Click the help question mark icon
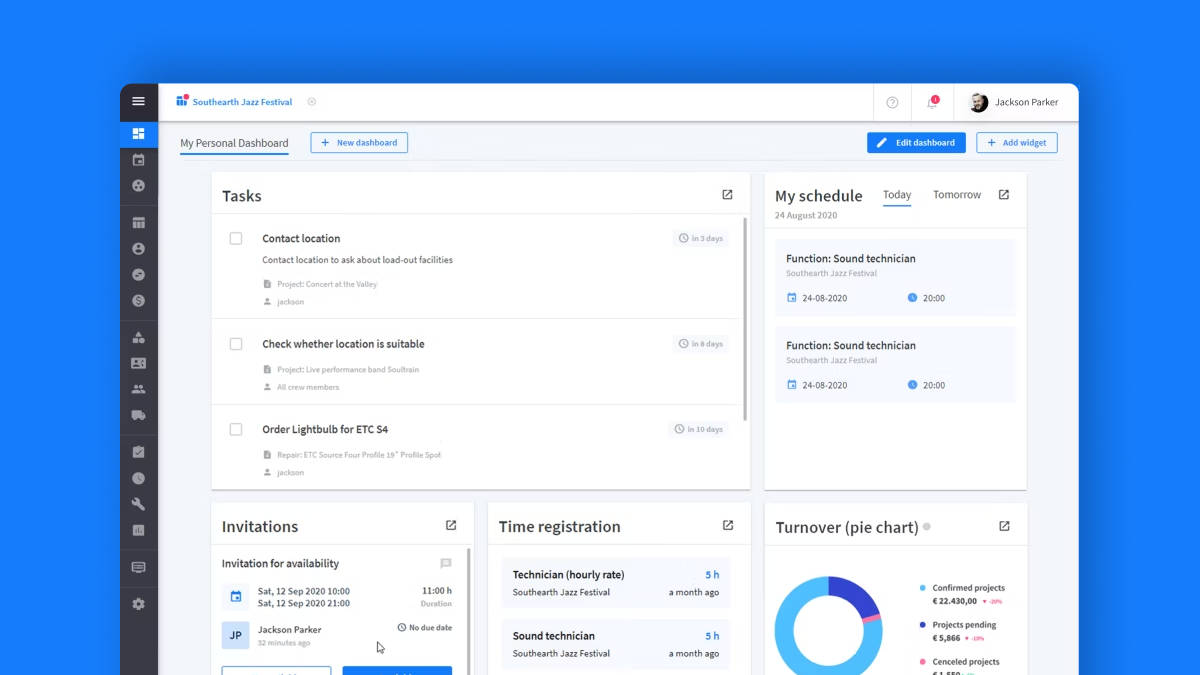1200x675 pixels. [x=892, y=102]
